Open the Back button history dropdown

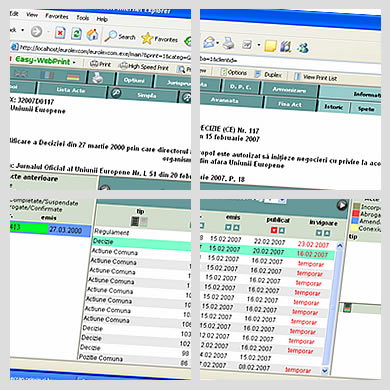(22, 30)
